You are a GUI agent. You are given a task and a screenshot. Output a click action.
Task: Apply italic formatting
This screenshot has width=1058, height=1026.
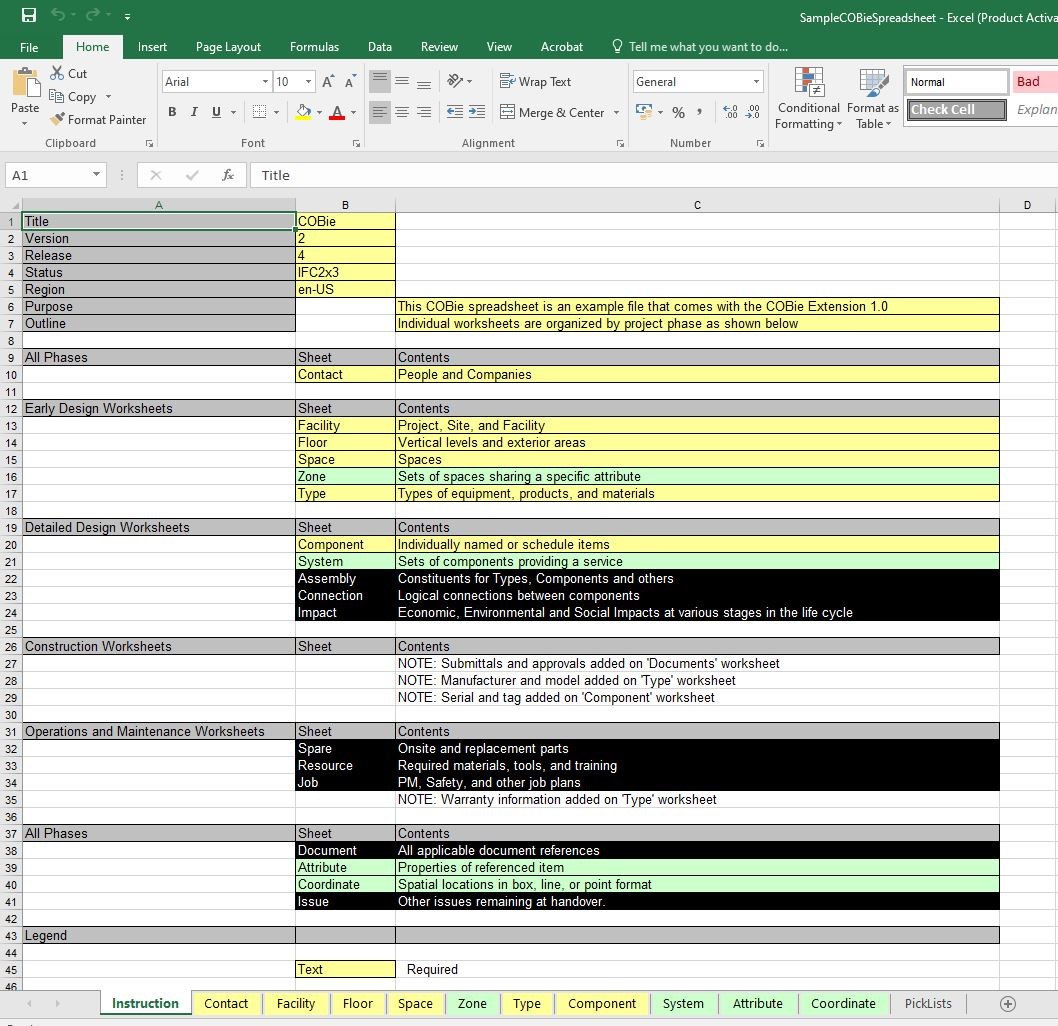192,112
